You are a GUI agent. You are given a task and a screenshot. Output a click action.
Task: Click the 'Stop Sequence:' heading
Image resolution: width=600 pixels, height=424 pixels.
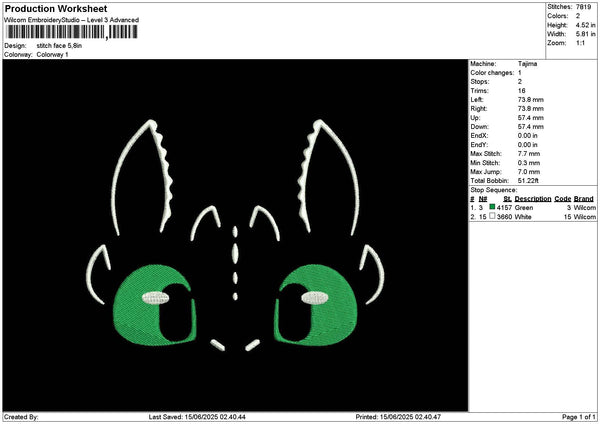click(494, 190)
